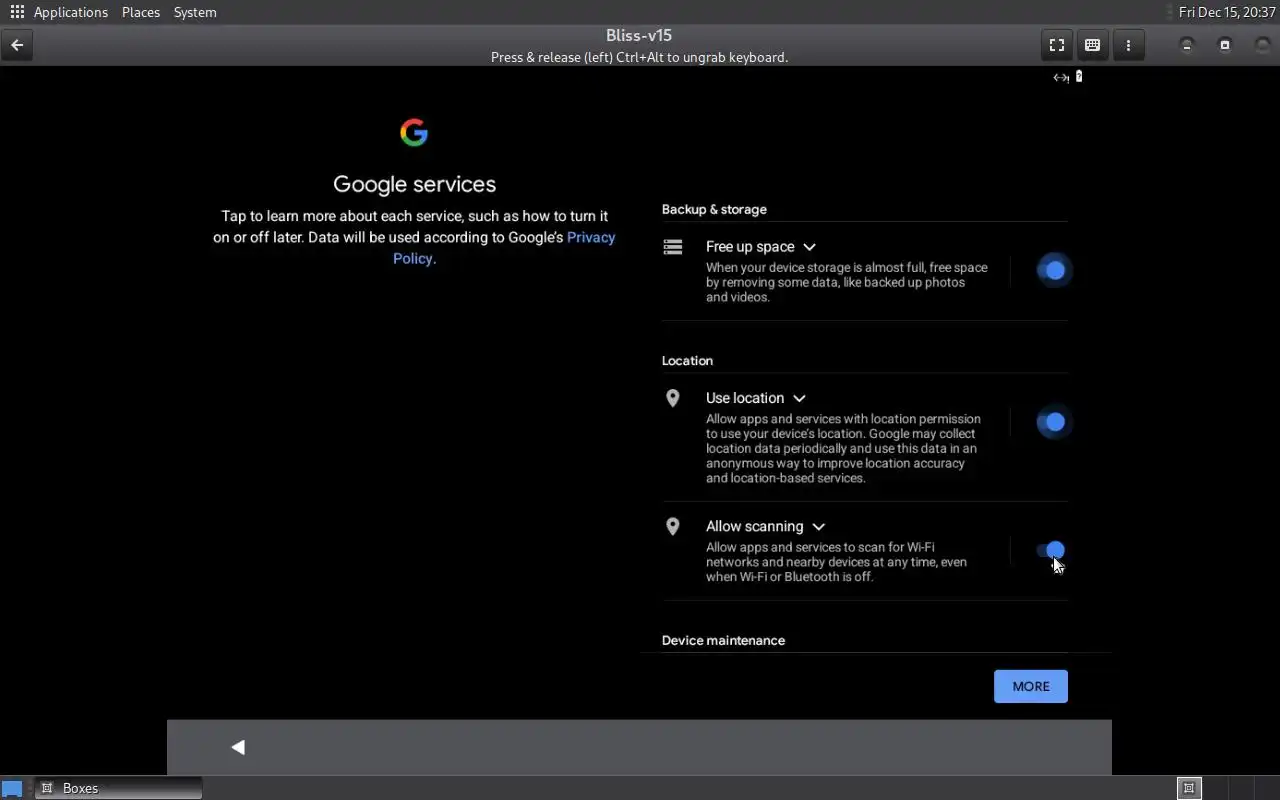The image size is (1280, 800).
Task: Open the three-dot menu in Boxes header
Action: tap(1128, 45)
